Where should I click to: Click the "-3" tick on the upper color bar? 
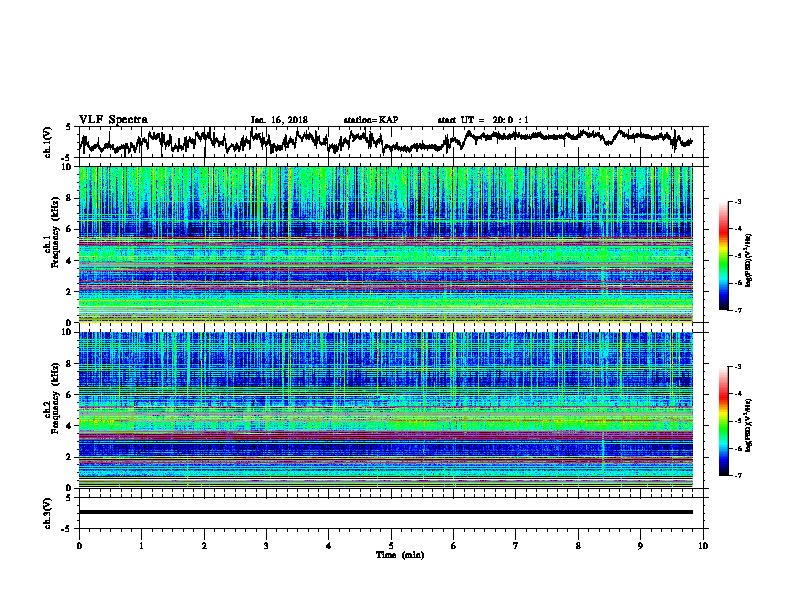coord(737,201)
